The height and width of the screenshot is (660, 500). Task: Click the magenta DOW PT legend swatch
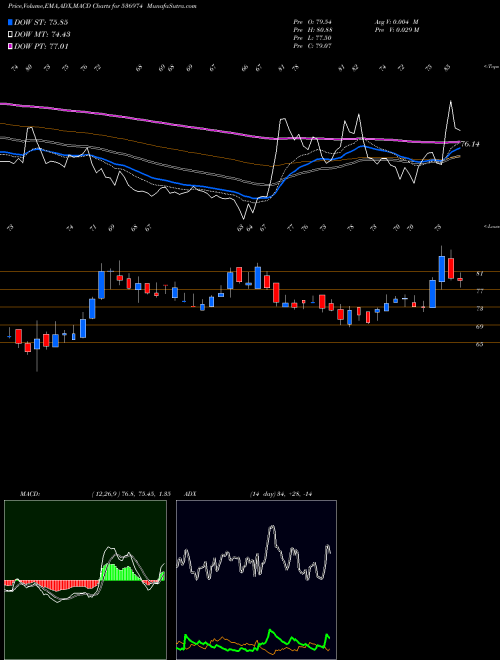tap(11, 46)
